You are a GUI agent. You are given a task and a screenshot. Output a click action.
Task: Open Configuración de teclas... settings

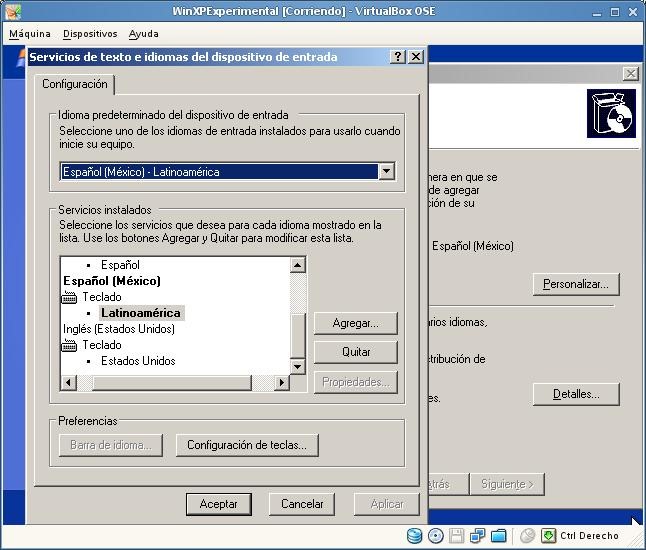247,445
